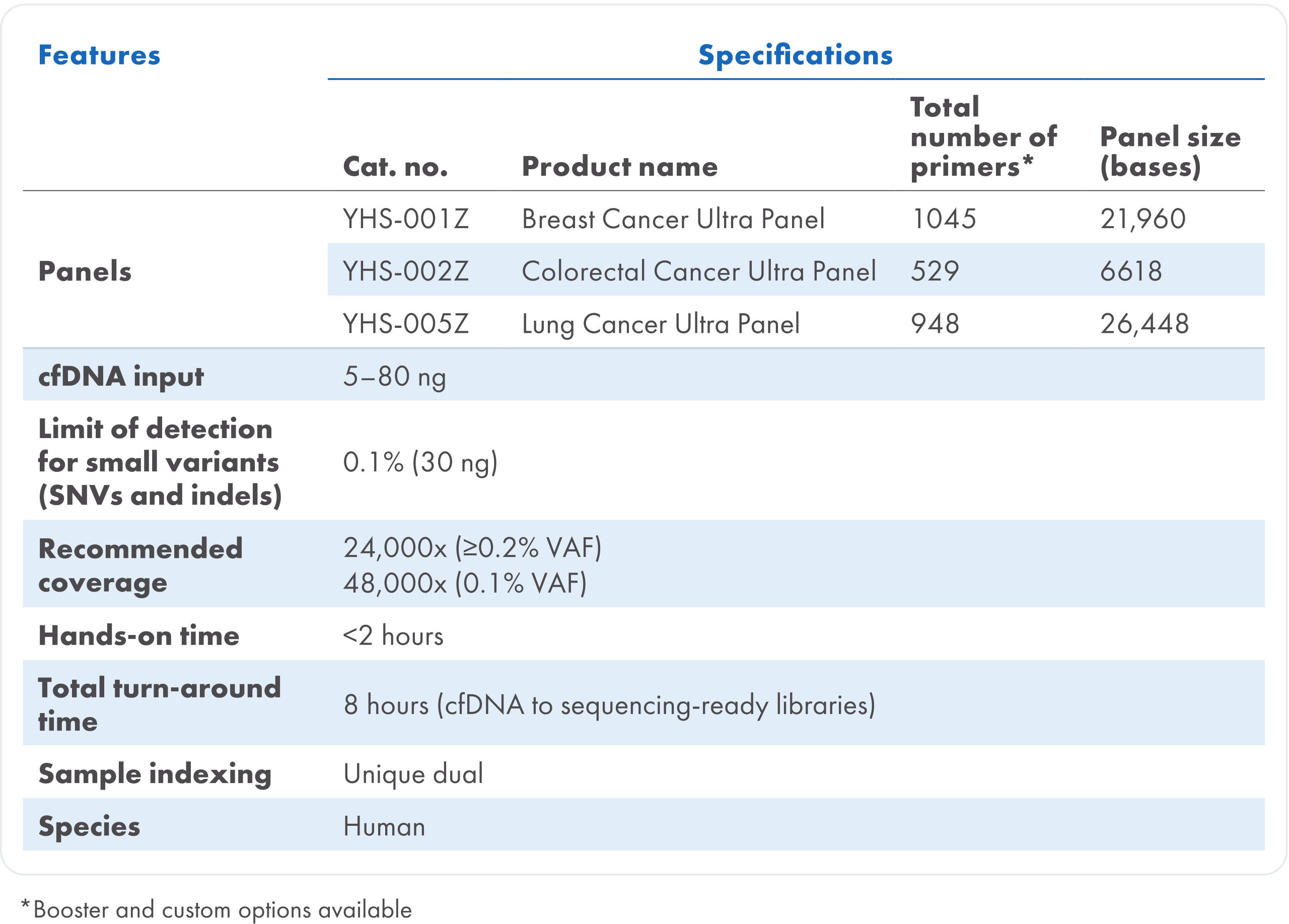Click the Unique dual sample indexing value

(x=413, y=773)
